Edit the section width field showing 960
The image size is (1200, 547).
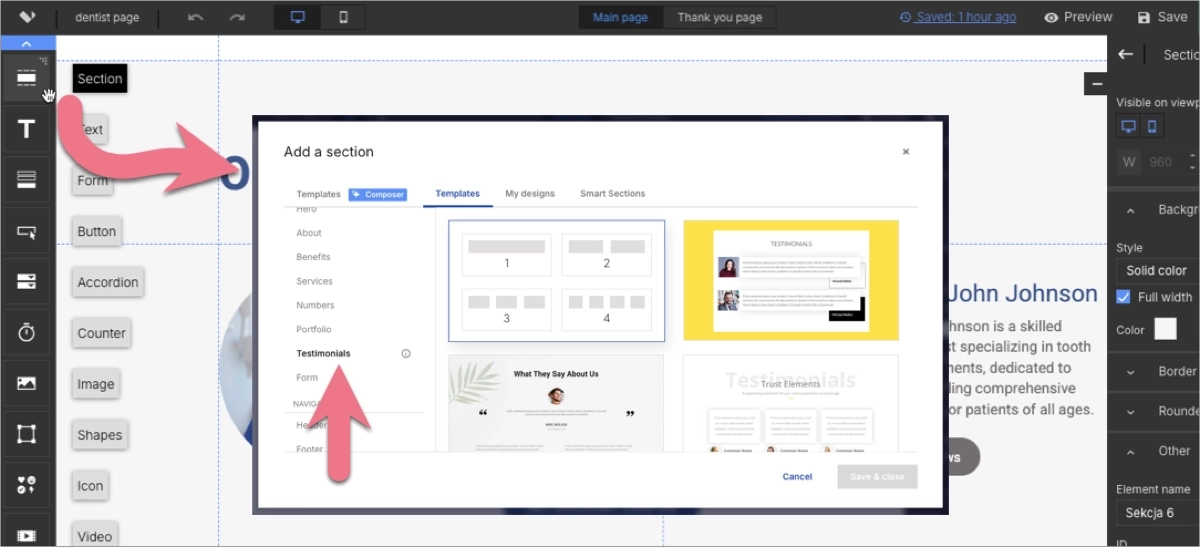[x=1162, y=161]
